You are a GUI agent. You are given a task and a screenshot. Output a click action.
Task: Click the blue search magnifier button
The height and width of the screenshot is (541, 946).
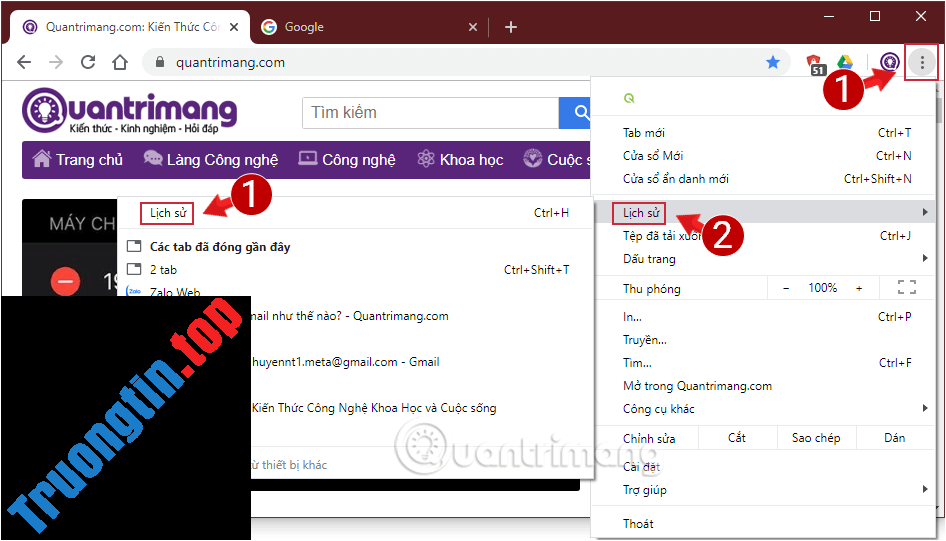coord(576,112)
